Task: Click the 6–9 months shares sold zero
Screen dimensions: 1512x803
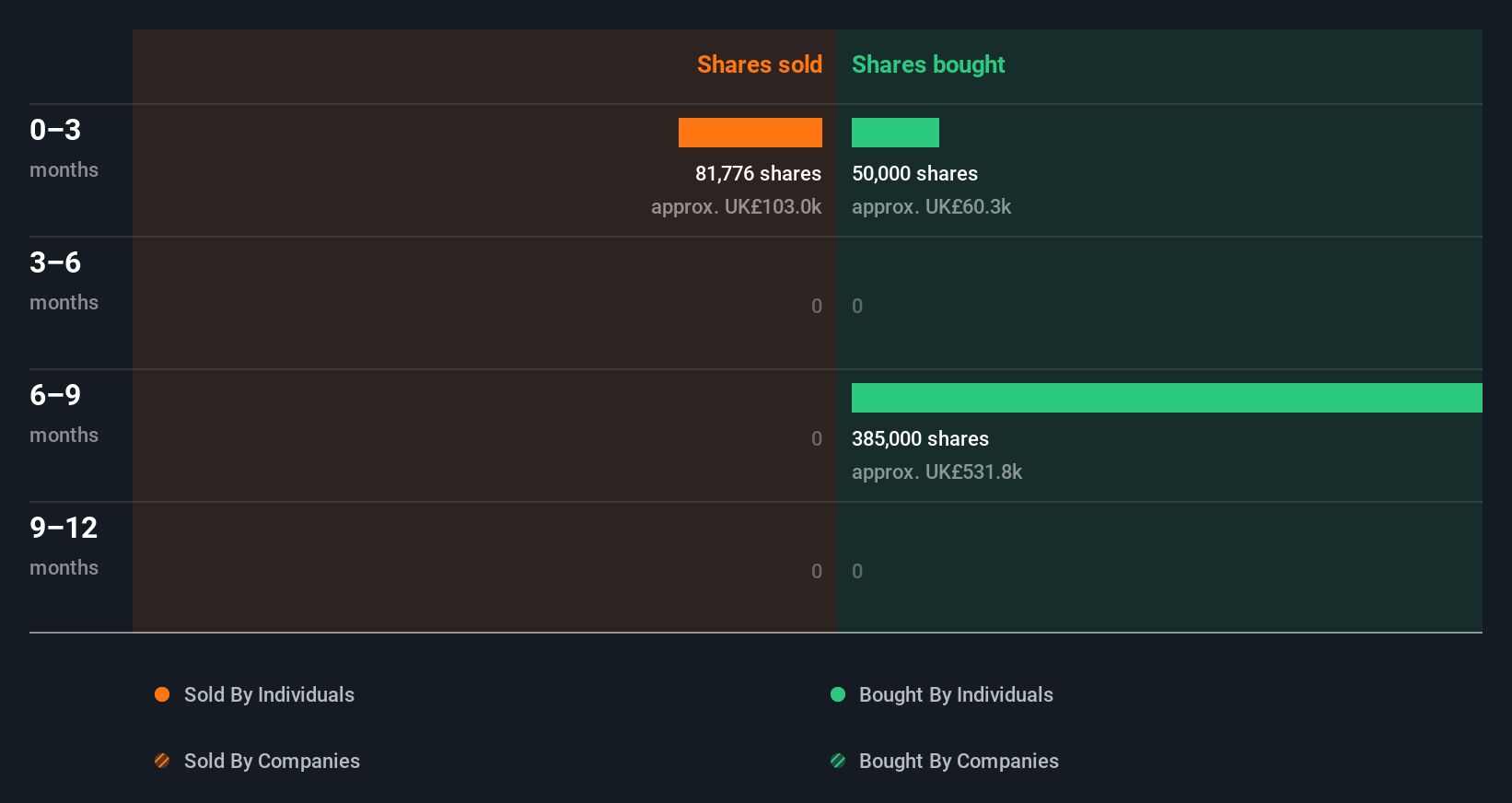Action: point(817,438)
